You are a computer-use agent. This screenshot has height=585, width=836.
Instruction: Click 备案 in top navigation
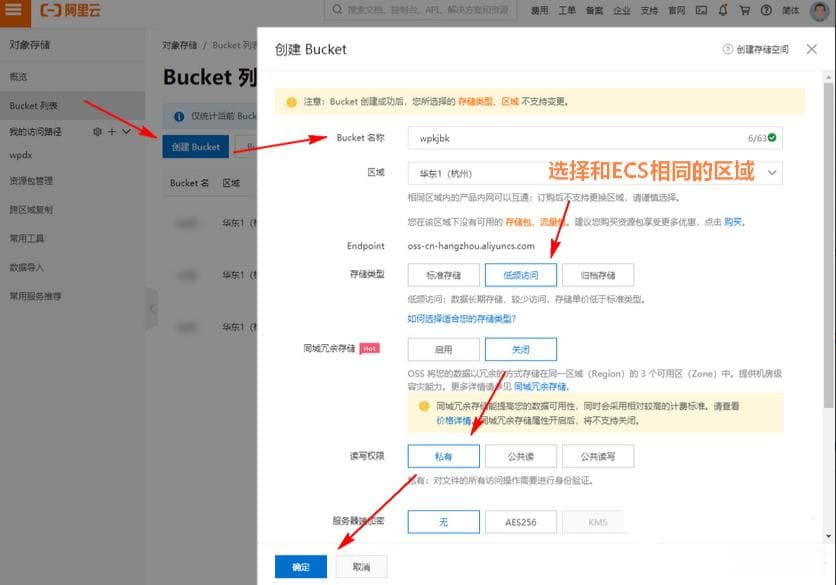(594, 10)
